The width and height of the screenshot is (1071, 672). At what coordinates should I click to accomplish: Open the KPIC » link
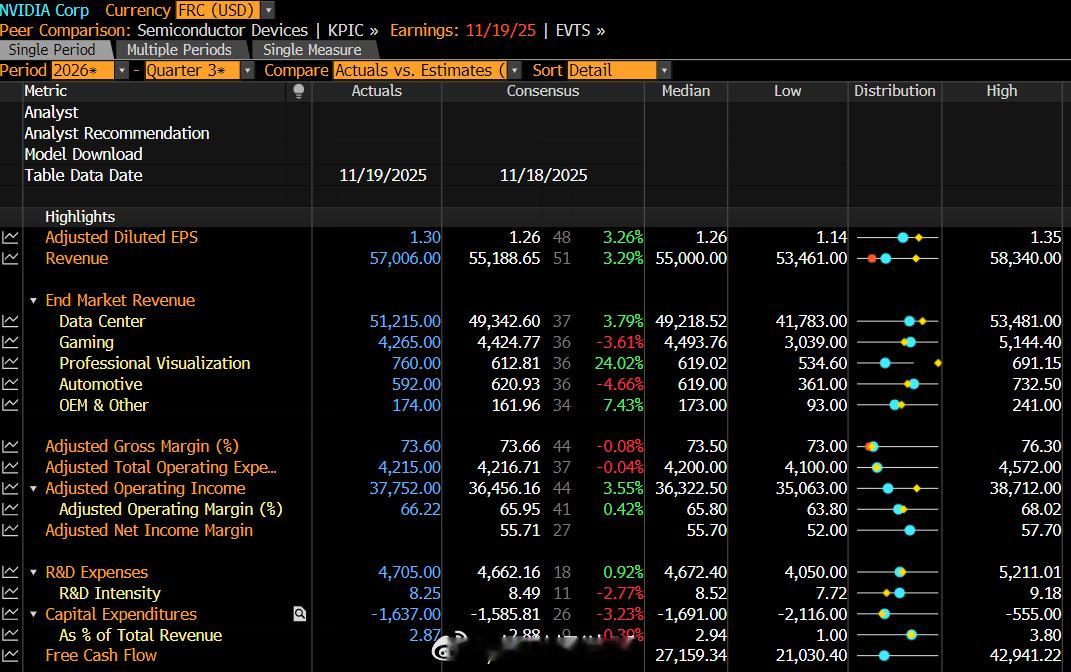(352, 31)
